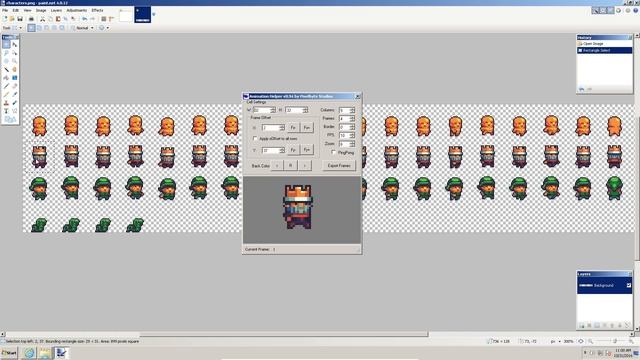Click the Save toolbar icon
The width and height of the screenshot is (640, 360).
point(20,19)
